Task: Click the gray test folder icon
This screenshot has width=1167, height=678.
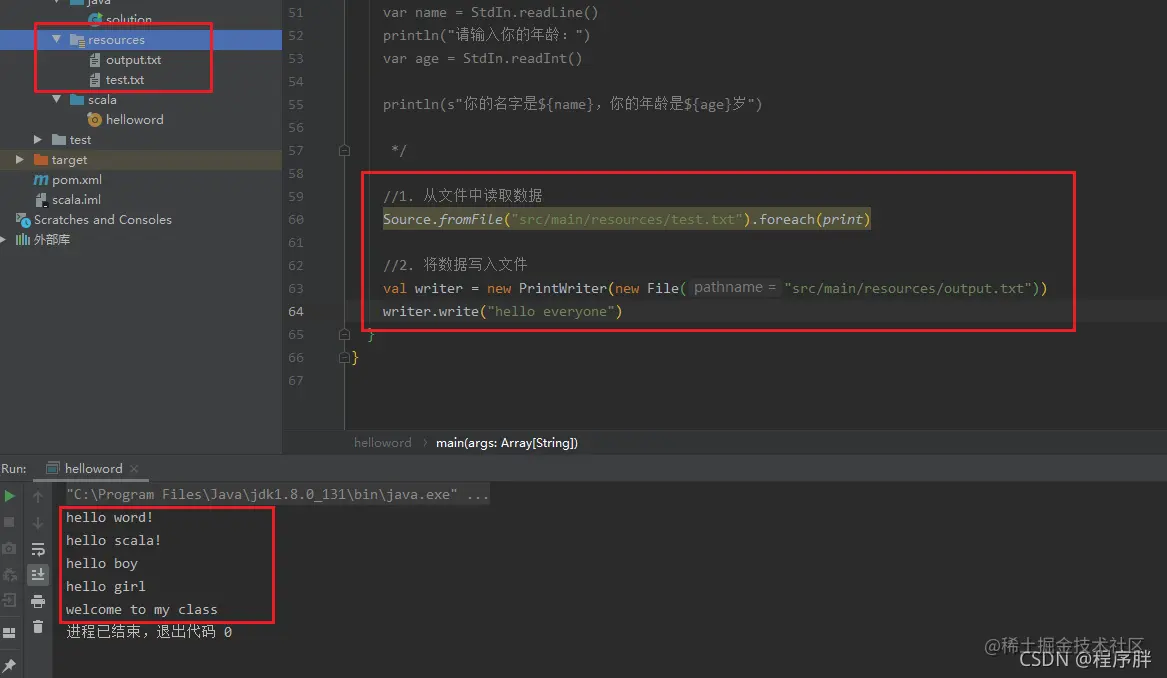Action: click(x=60, y=139)
